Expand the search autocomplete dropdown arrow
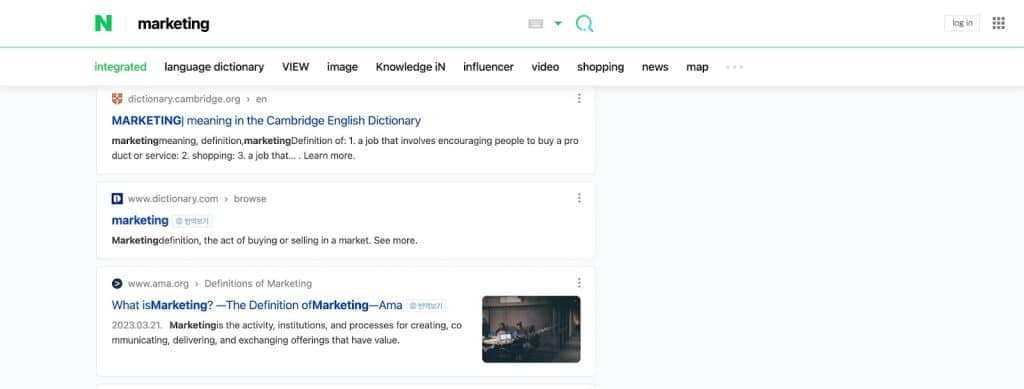Screen dimensions: 1024x389 coord(558,24)
